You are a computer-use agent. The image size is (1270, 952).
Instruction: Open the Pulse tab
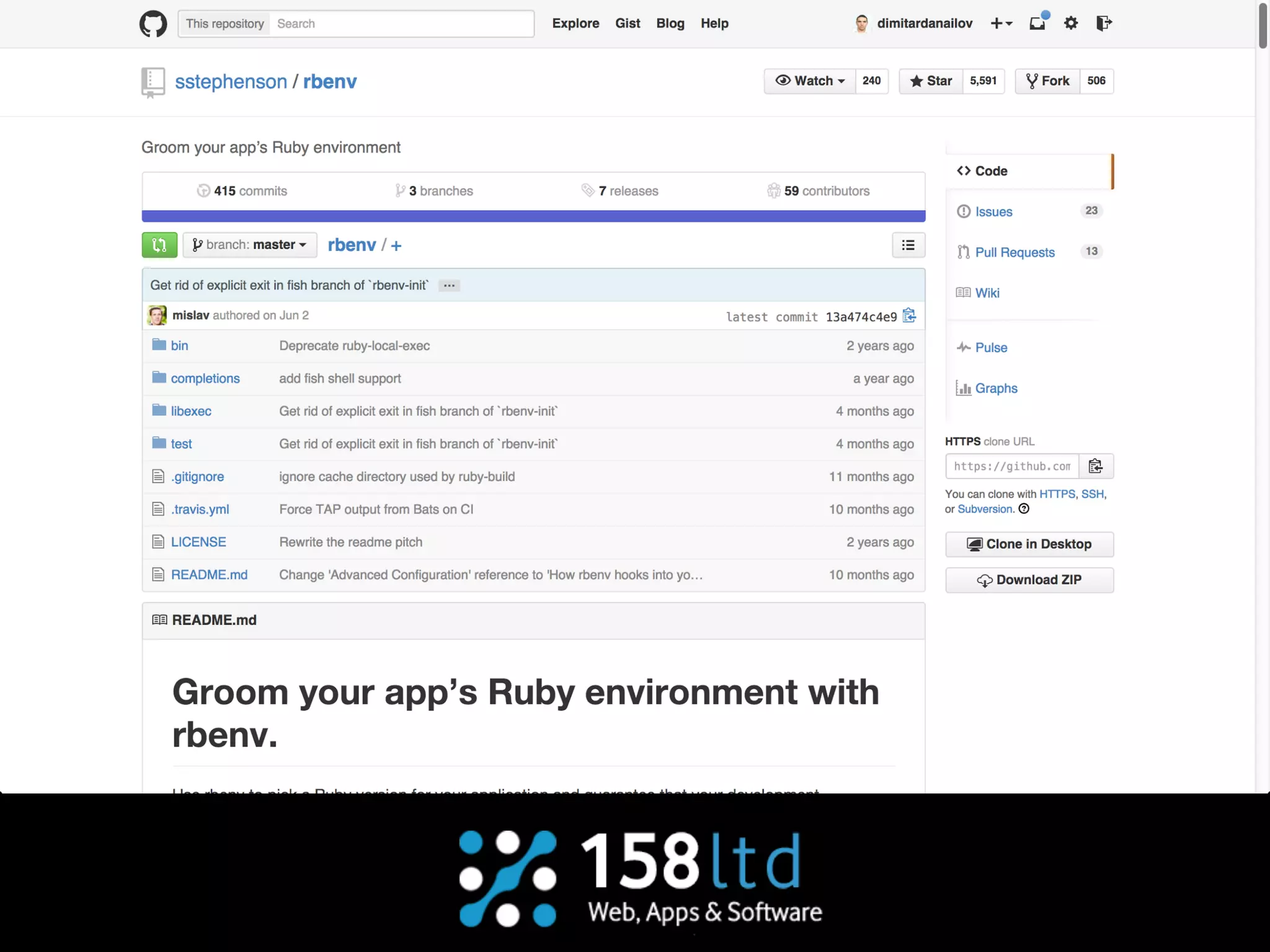[x=991, y=348]
